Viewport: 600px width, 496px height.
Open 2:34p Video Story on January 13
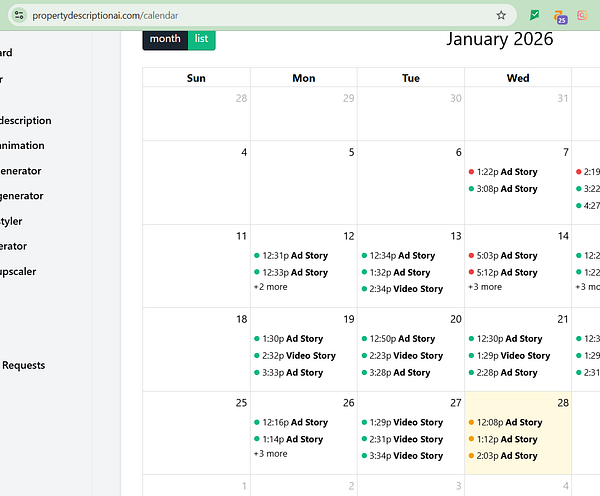click(402, 289)
